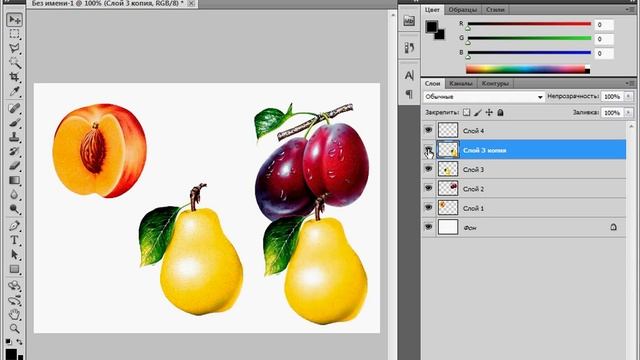Screen dimensions: 640x360
Task: Select the 3D Rotate tool
Action: tap(14, 285)
